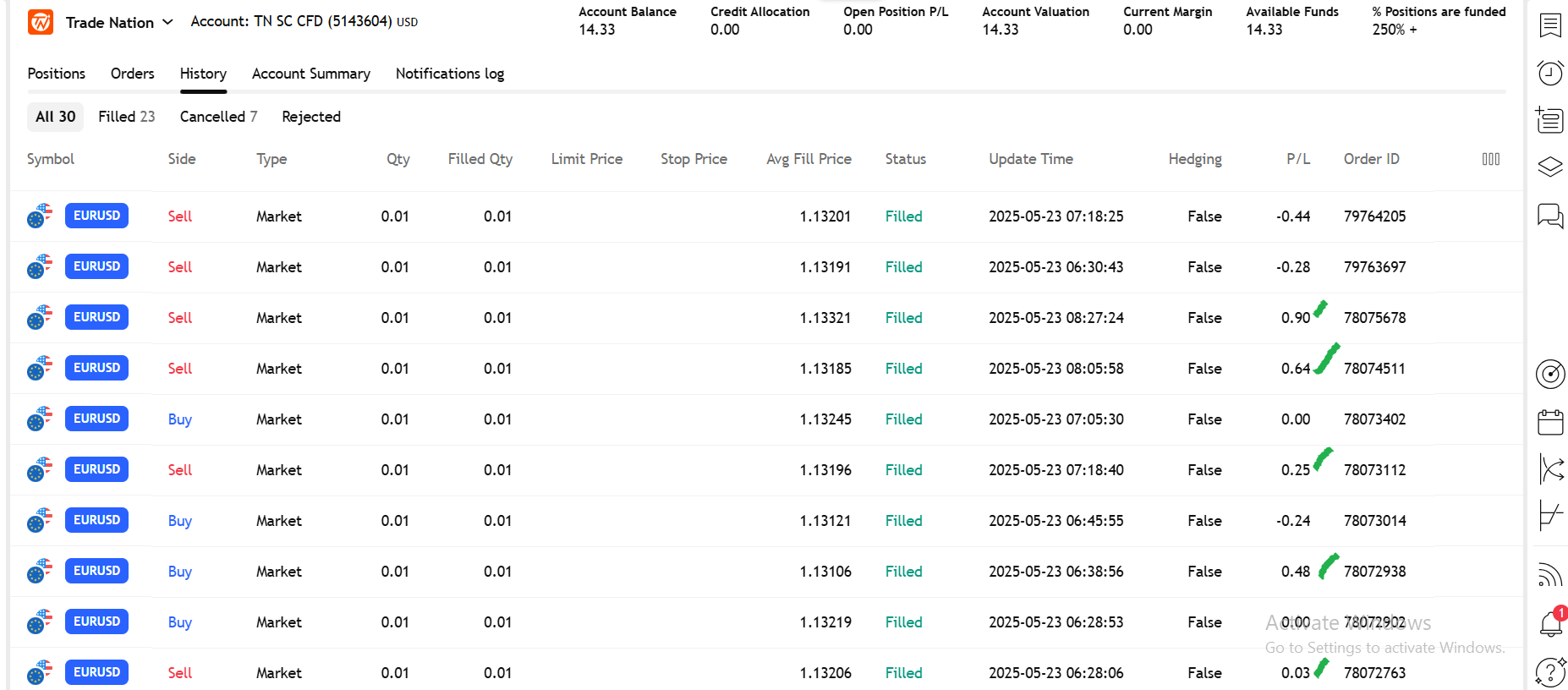
Task: Open the alerts clock icon
Action: (1549, 74)
